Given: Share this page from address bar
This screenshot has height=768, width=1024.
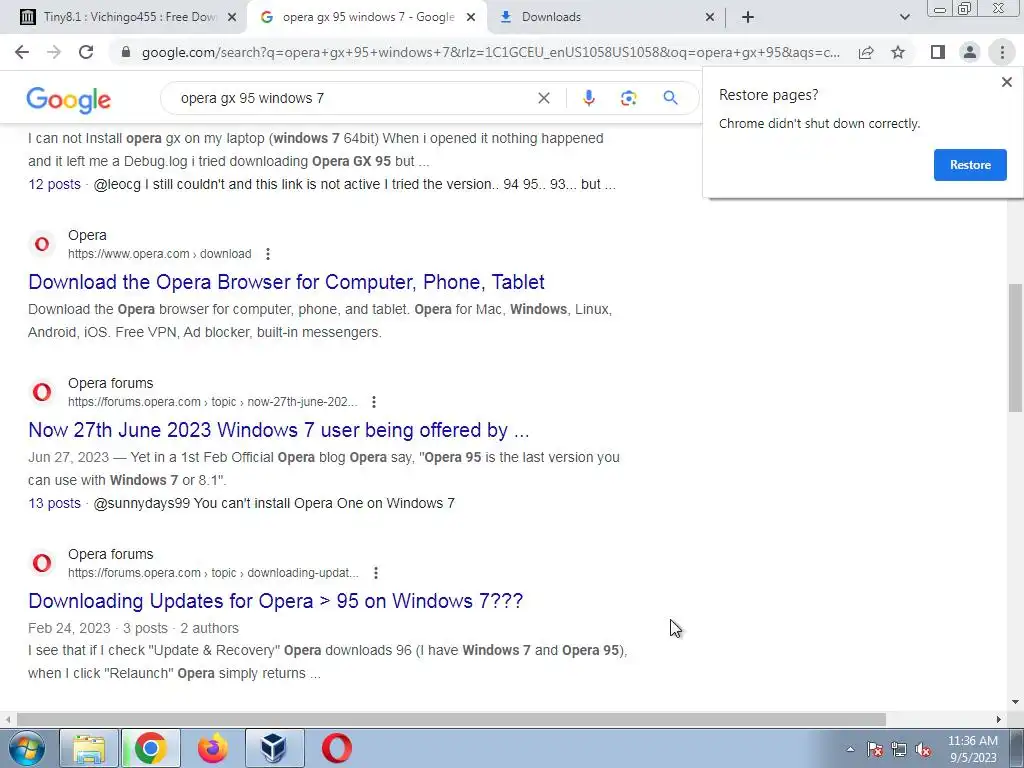Looking at the screenshot, I should (x=866, y=52).
